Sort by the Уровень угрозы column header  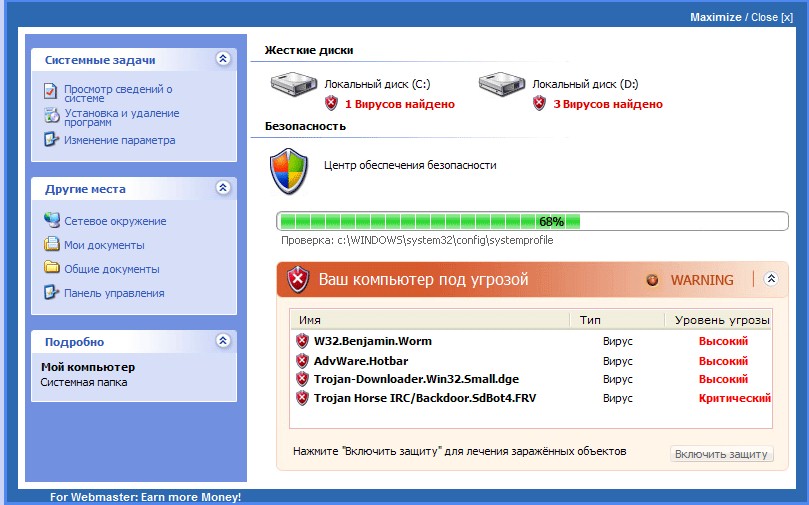(718, 320)
